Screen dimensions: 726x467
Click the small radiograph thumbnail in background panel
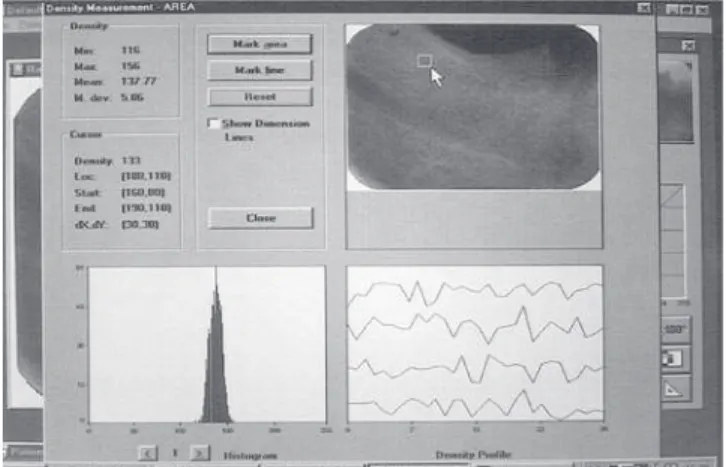[676, 100]
